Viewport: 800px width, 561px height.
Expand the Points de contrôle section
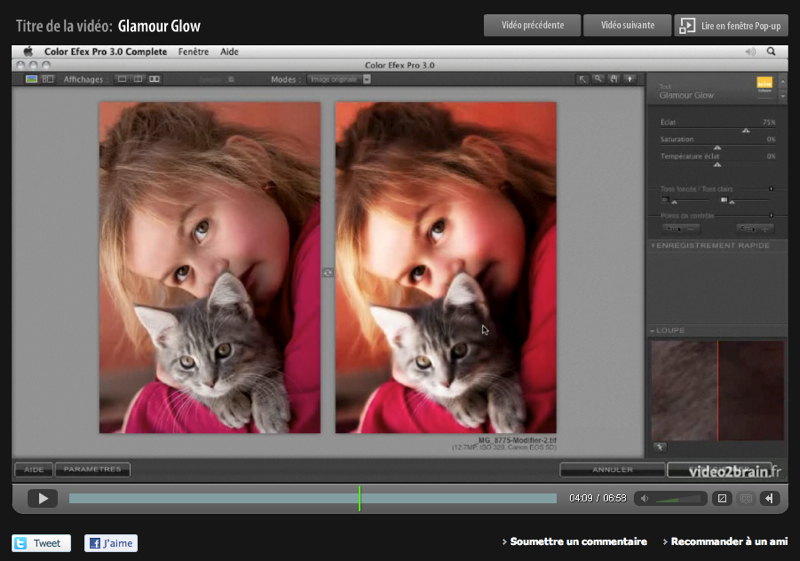[771, 216]
